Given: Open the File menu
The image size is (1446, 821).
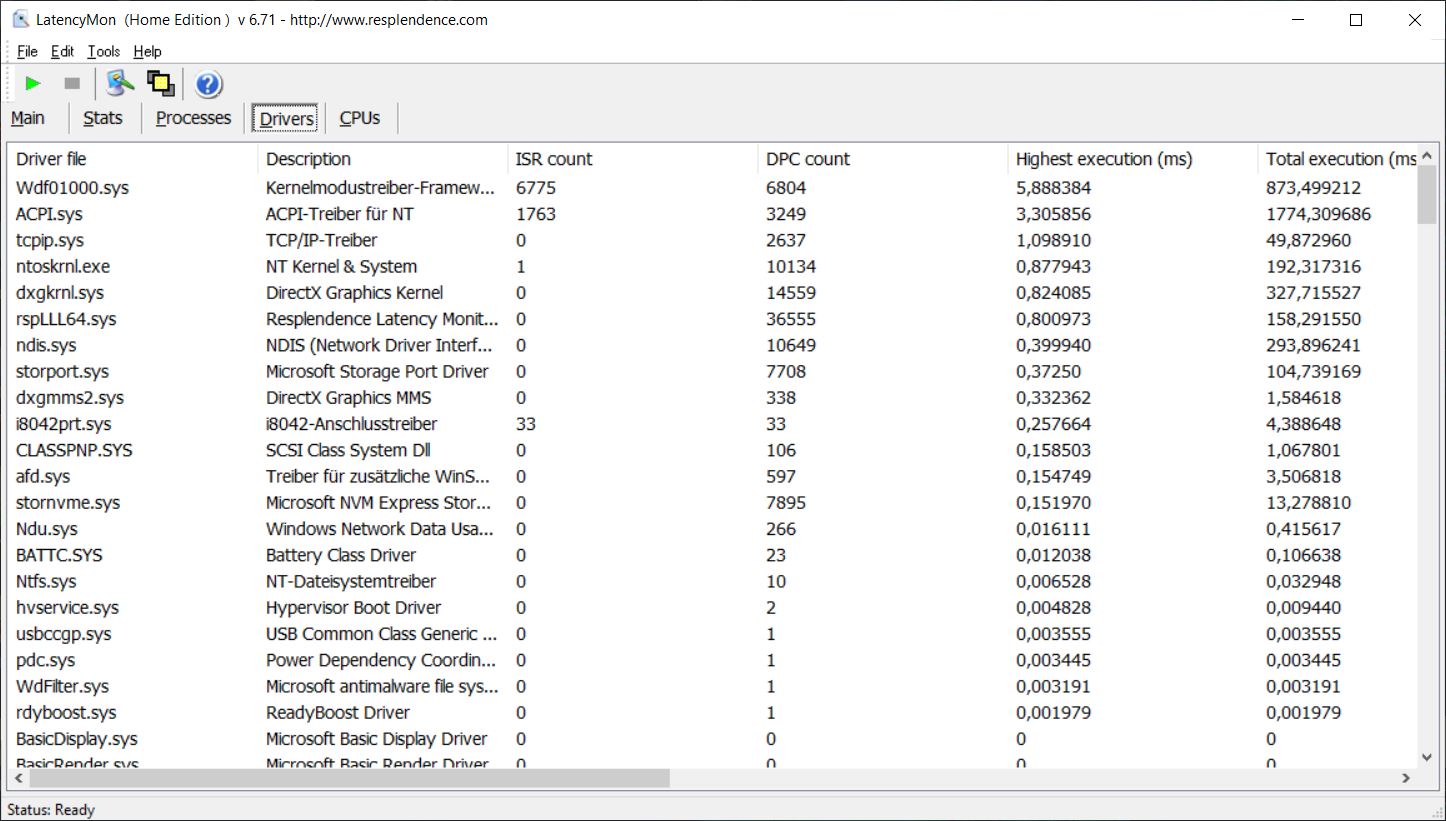Looking at the screenshot, I should pos(27,51).
